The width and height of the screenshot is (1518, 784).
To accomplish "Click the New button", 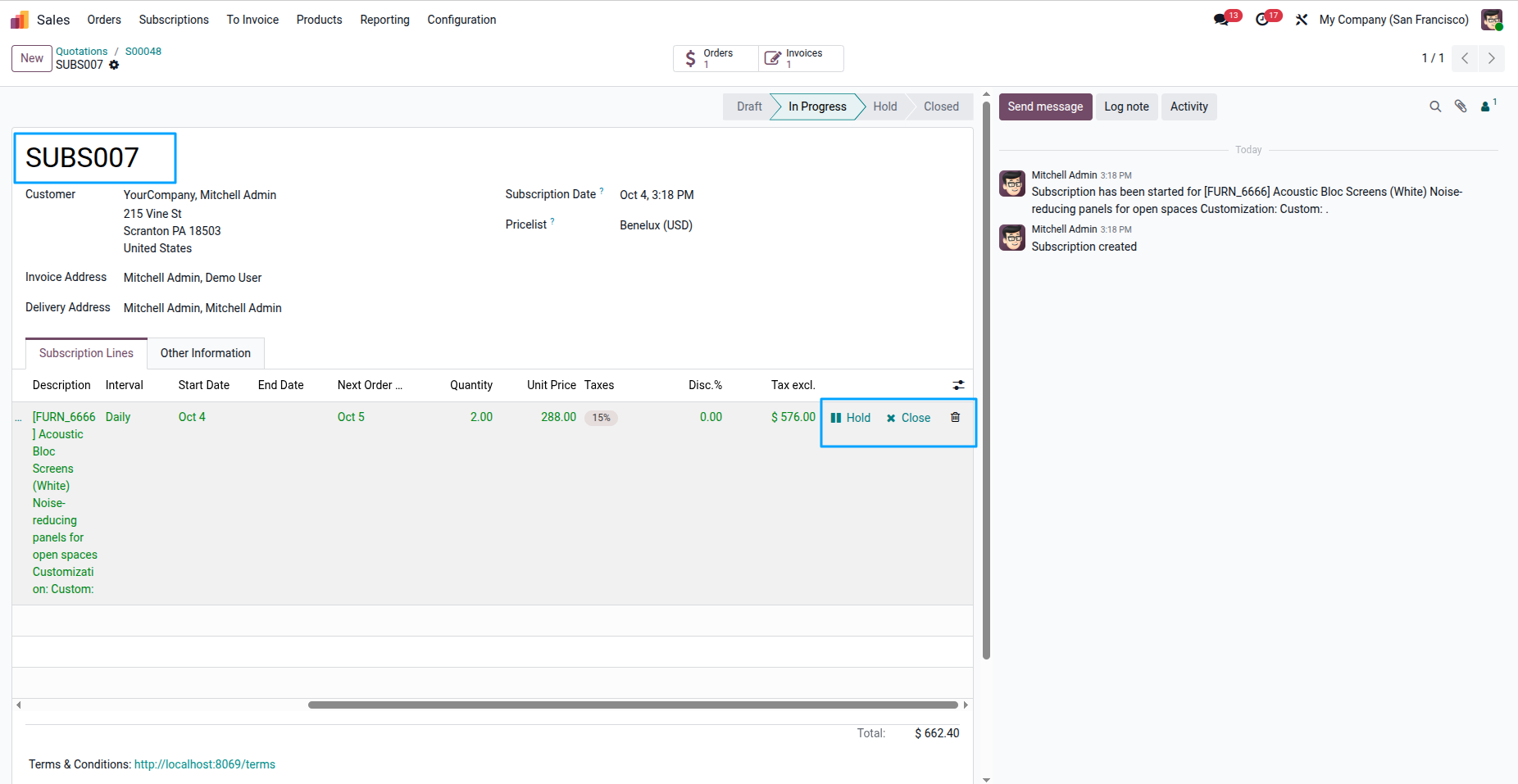I will point(32,58).
